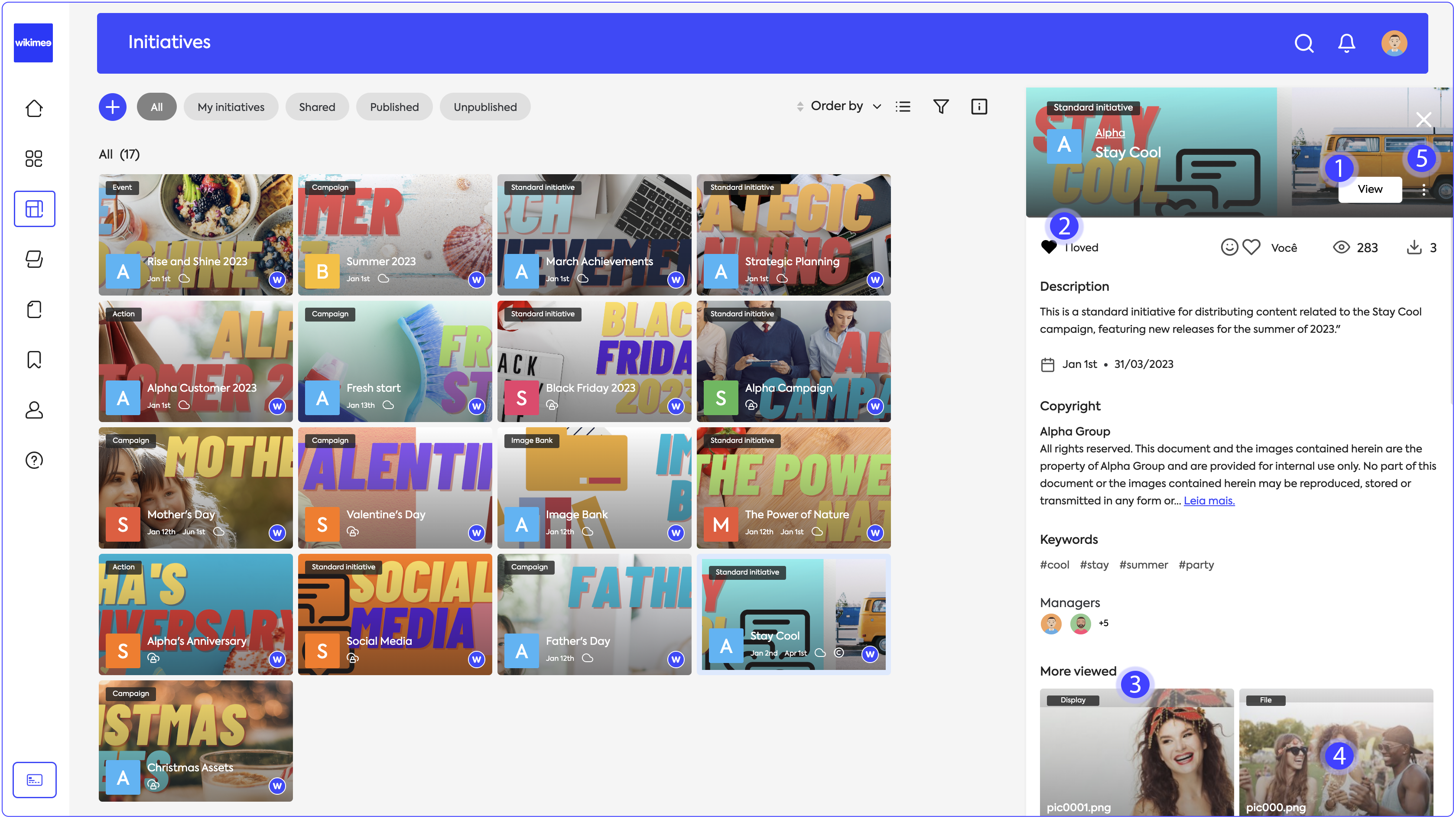Open the bookmark icon in sidebar

pyautogui.click(x=34, y=360)
